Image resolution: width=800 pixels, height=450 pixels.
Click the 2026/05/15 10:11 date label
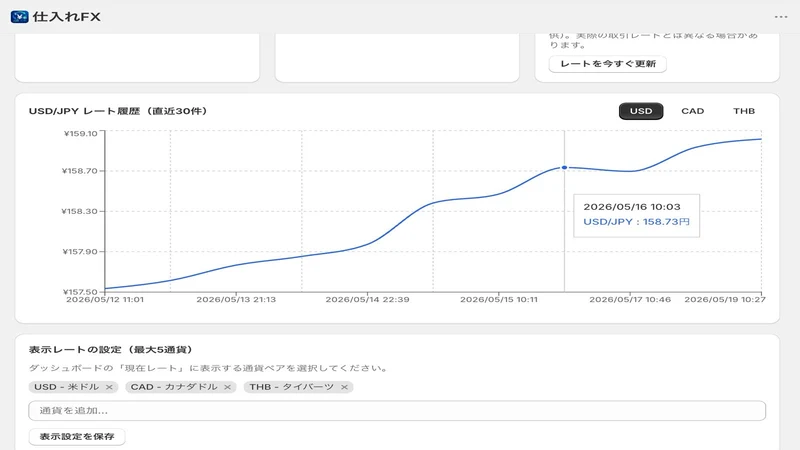point(499,299)
